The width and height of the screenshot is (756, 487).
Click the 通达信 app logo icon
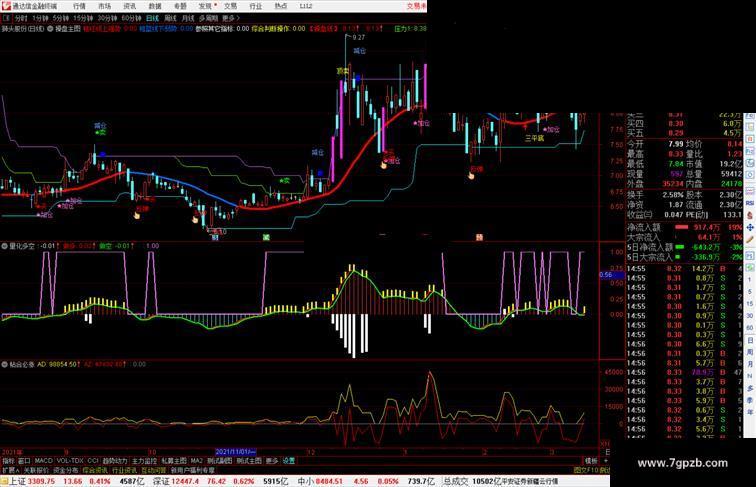click(x=6, y=6)
